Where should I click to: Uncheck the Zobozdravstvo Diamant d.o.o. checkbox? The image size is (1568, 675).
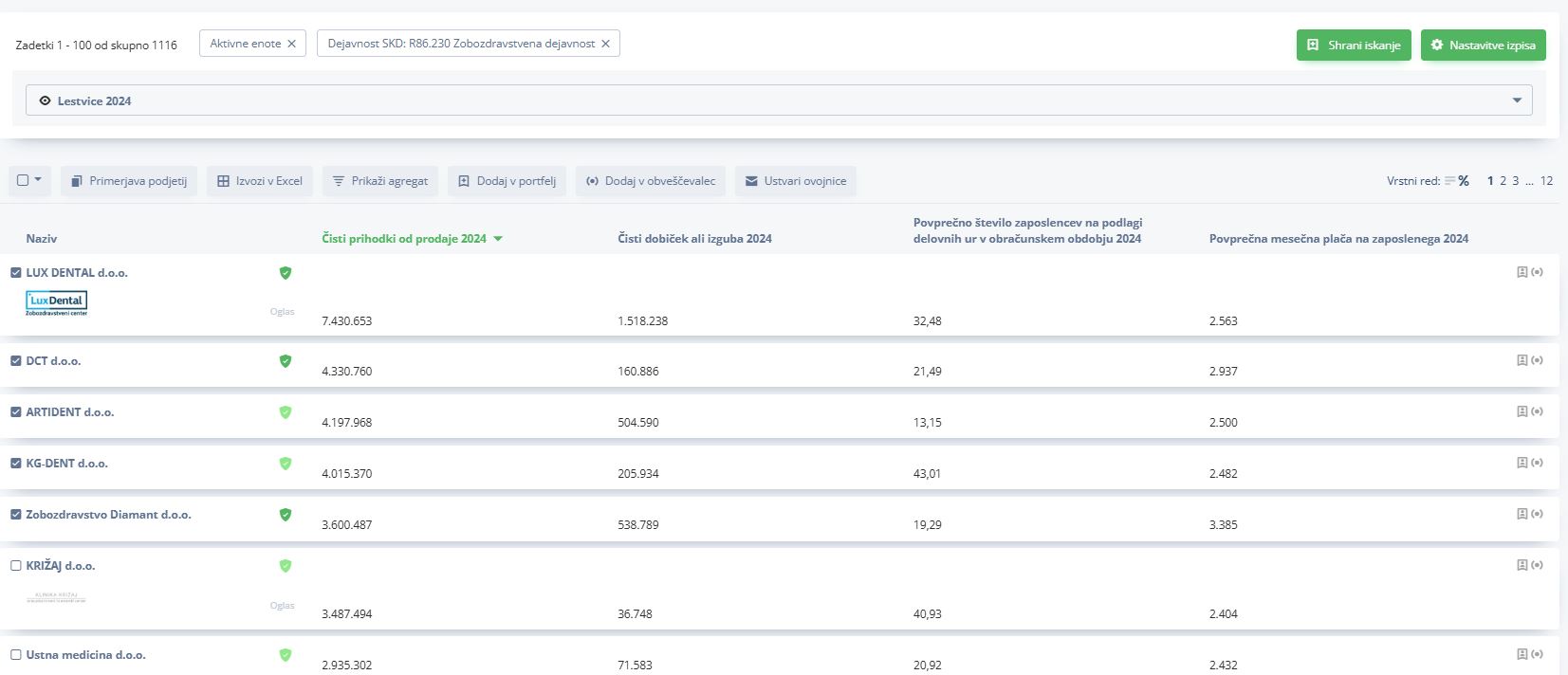click(15, 515)
